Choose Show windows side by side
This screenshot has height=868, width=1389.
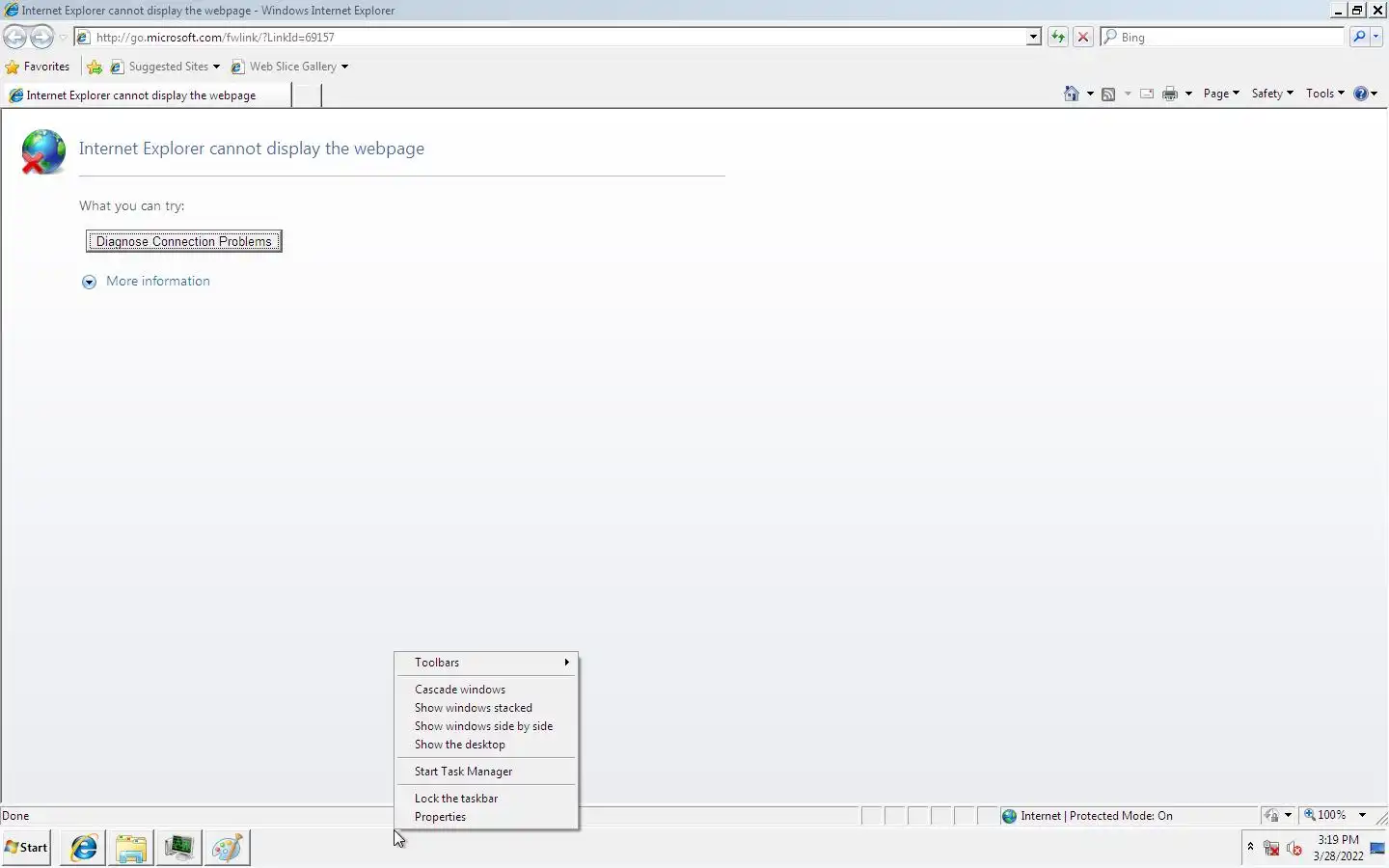point(487,726)
